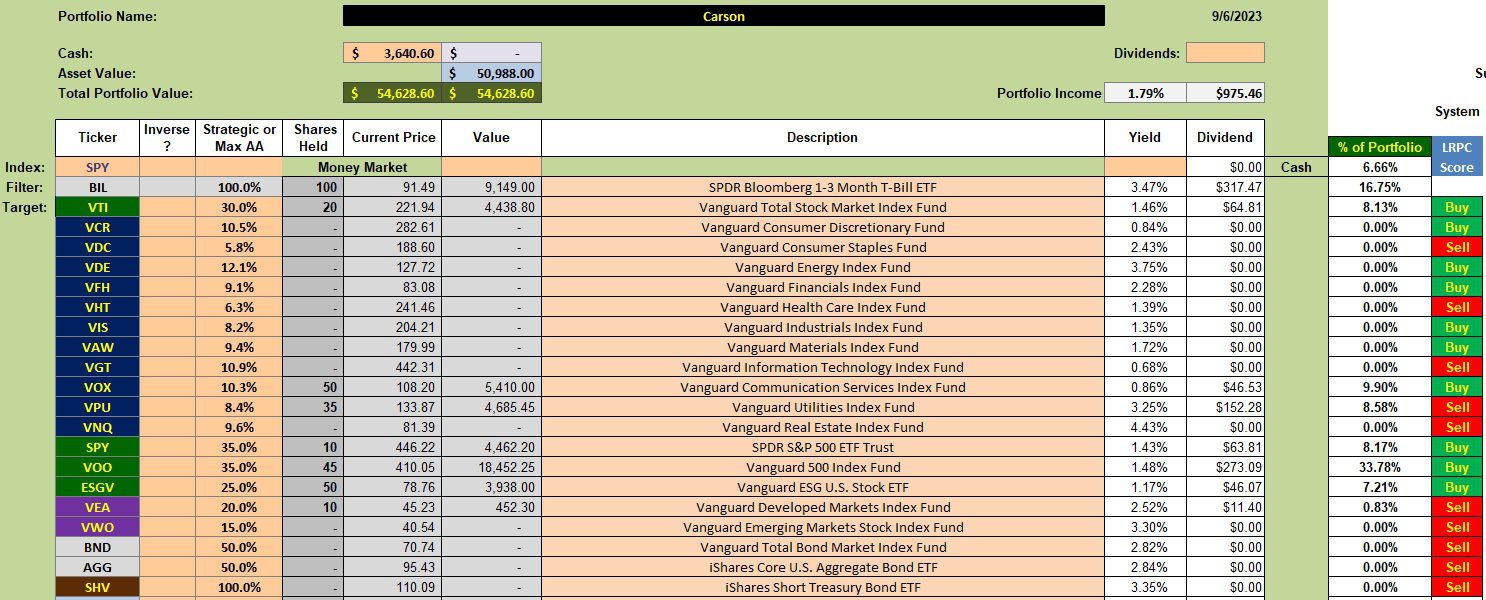Click the Description column header

(822, 138)
